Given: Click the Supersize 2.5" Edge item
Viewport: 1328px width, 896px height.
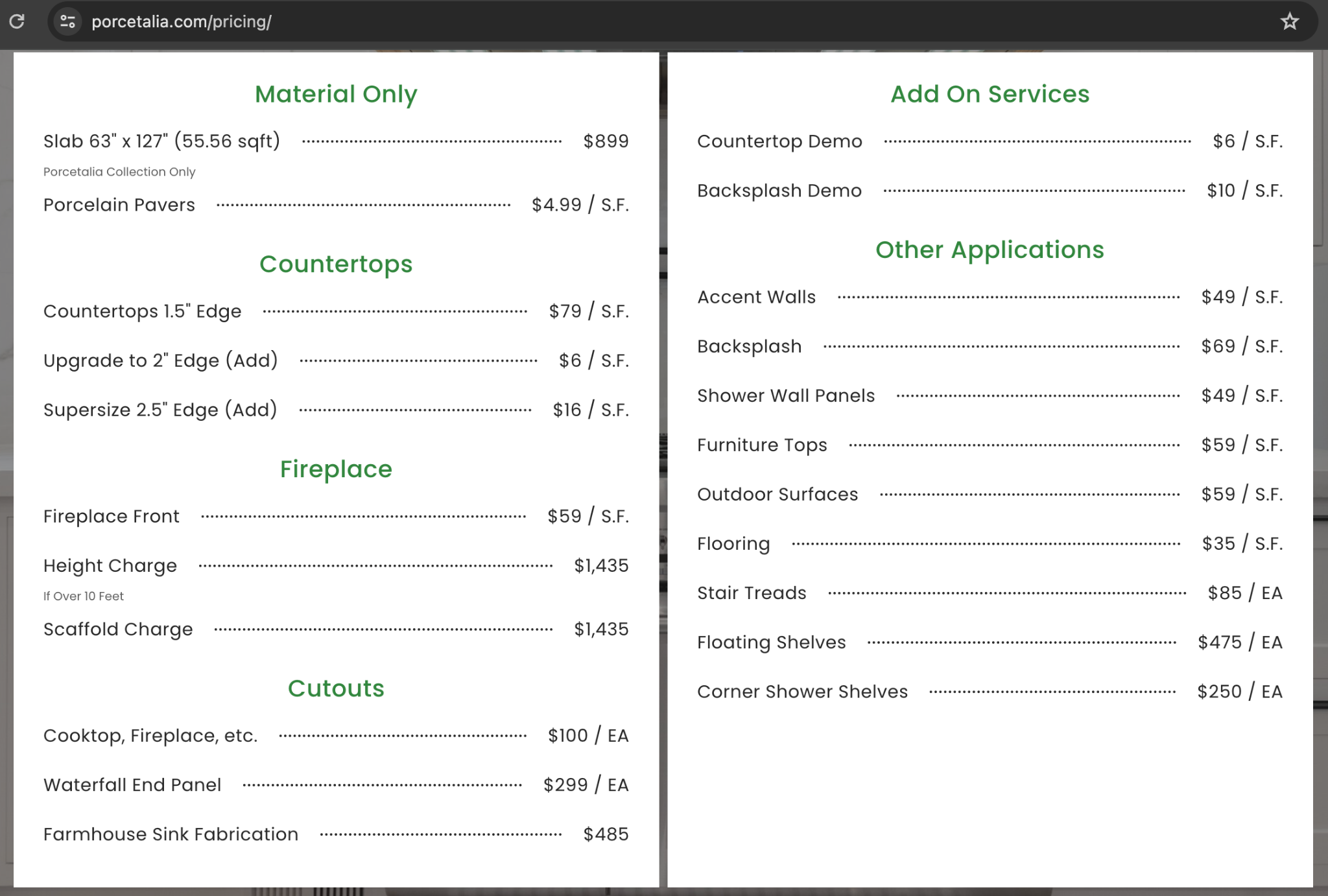Looking at the screenshot, I should [x=160, y=410].
